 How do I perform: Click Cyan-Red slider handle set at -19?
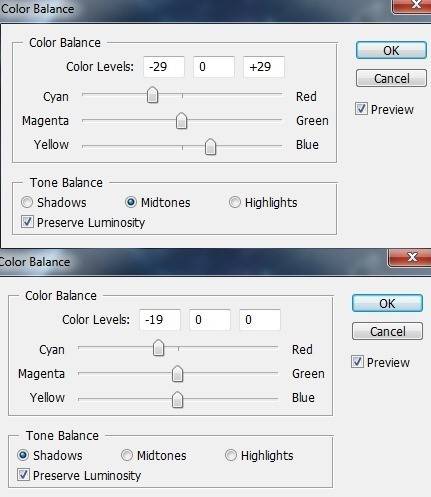click(158, 348)
